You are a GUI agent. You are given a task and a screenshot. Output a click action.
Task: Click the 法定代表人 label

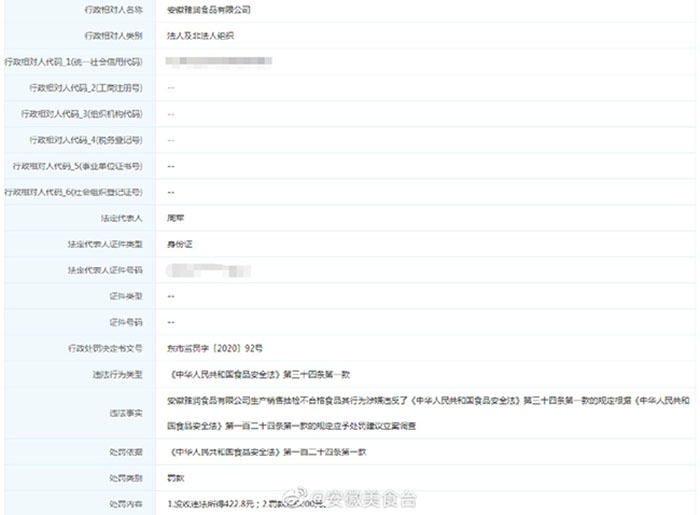(x=121, y=218)
